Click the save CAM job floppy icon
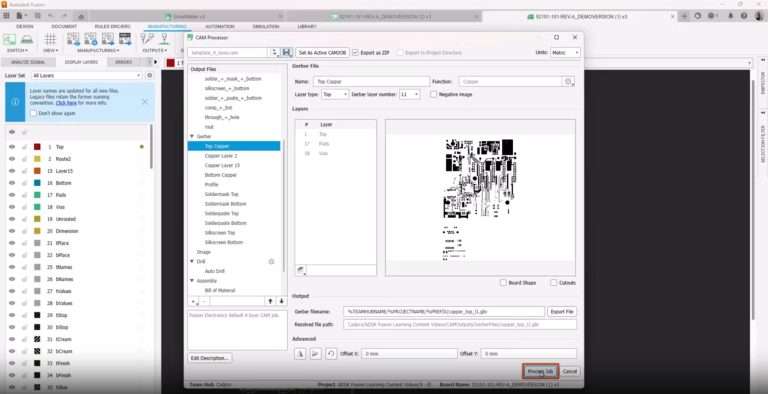 click(x=288, y=52)
